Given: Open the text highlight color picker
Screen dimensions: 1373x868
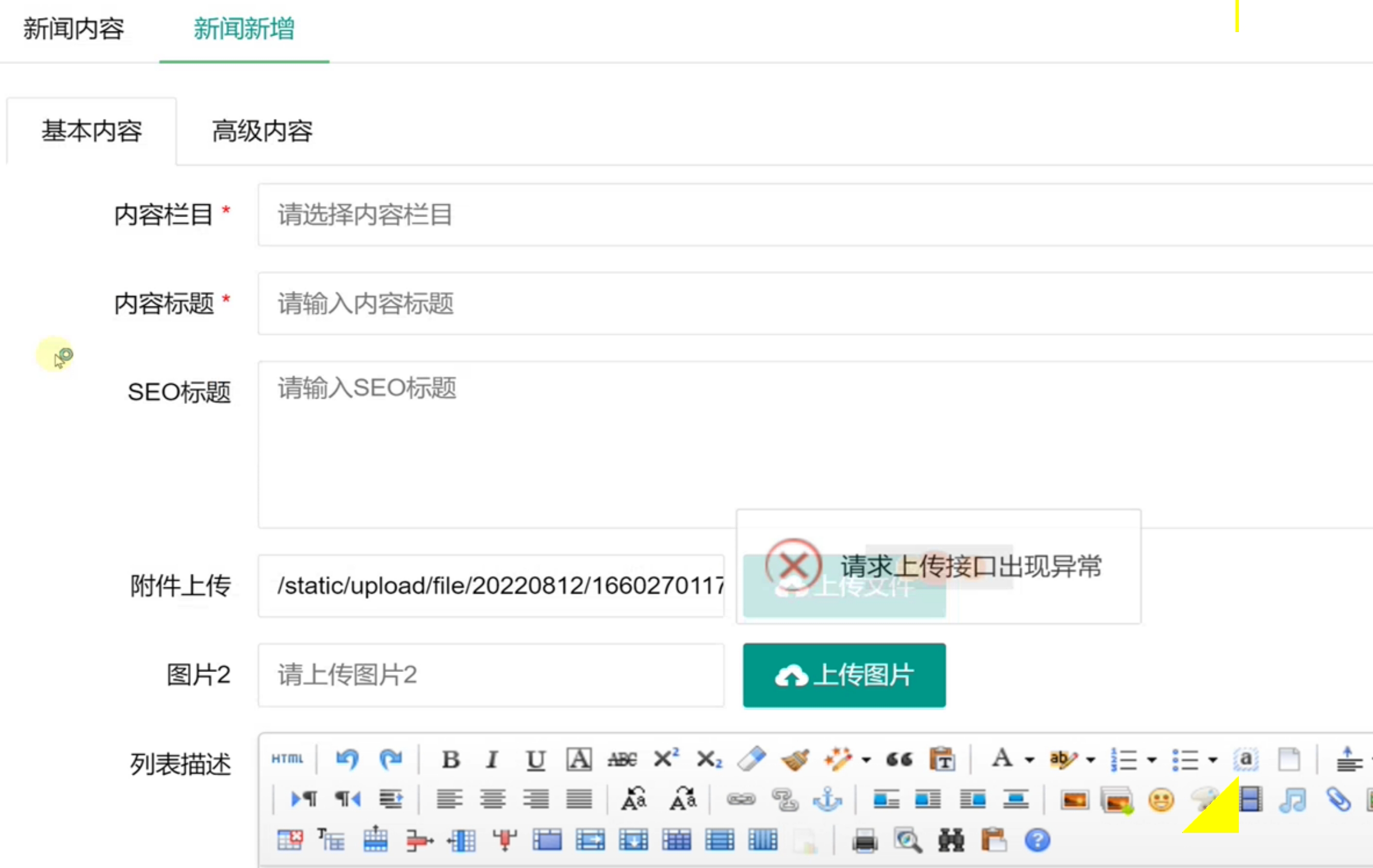Looking at the screenshot, I should (x=1063, y=759).
